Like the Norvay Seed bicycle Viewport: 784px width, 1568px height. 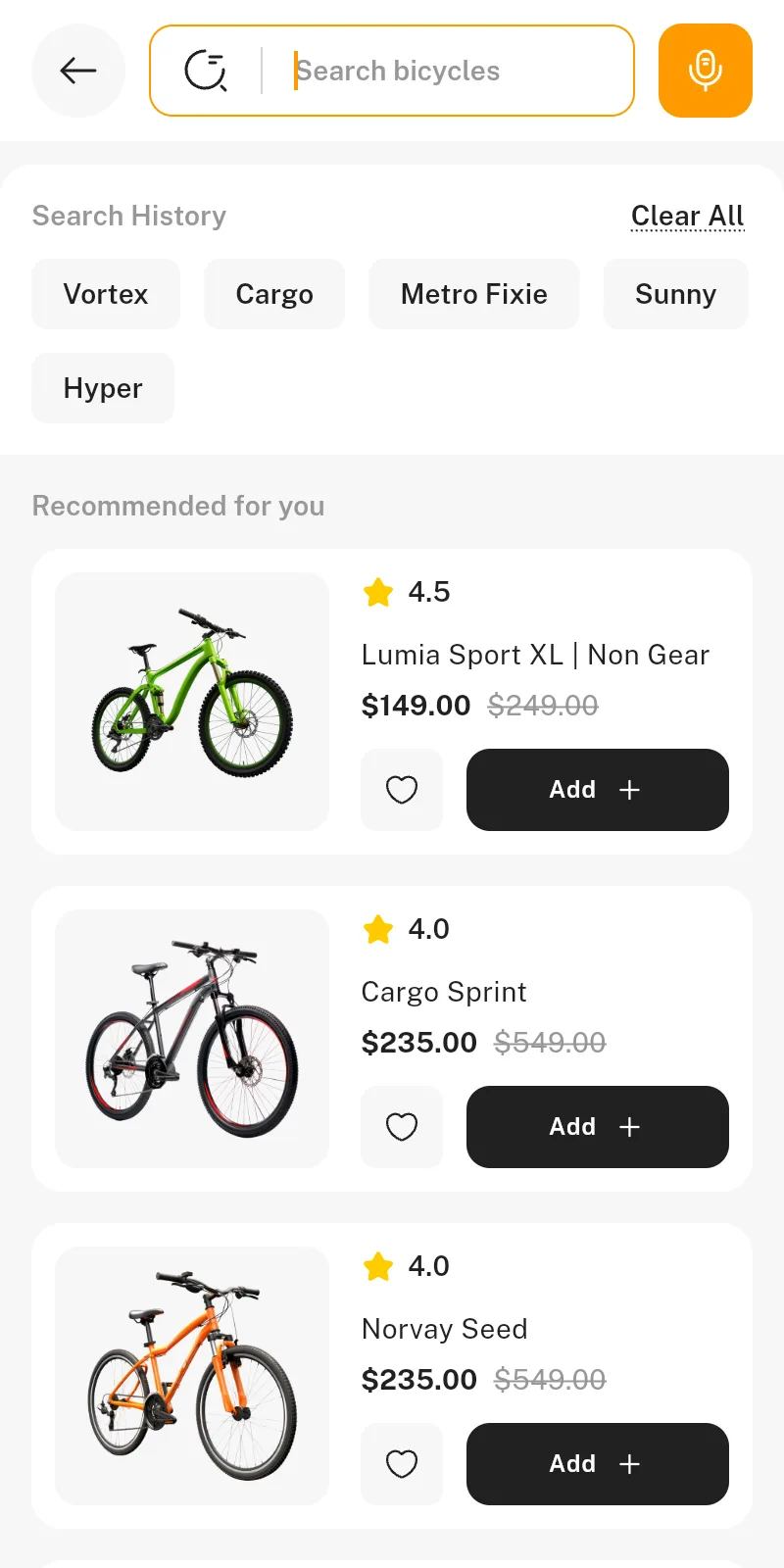[402, 1464]
